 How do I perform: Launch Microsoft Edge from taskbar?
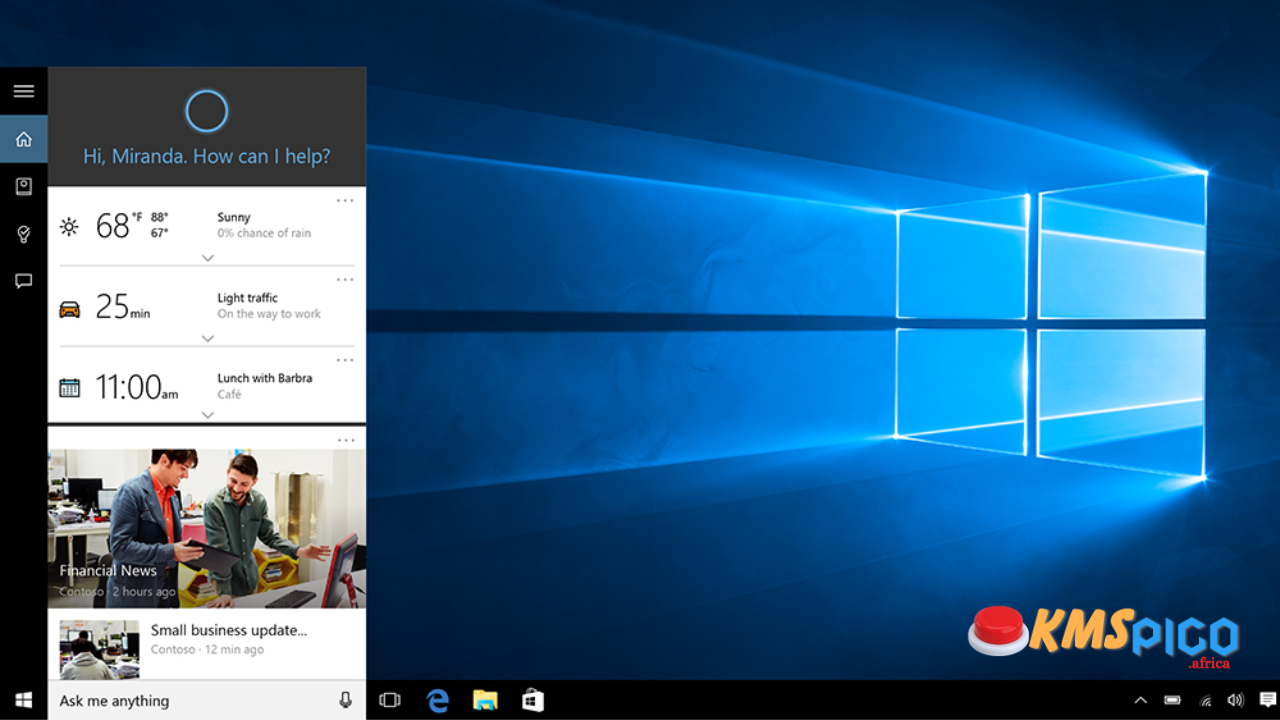coord(438,700)
